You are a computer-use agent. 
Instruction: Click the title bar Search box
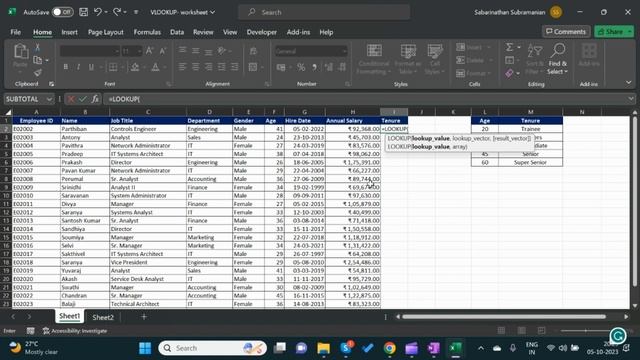[x=324, y=12]
